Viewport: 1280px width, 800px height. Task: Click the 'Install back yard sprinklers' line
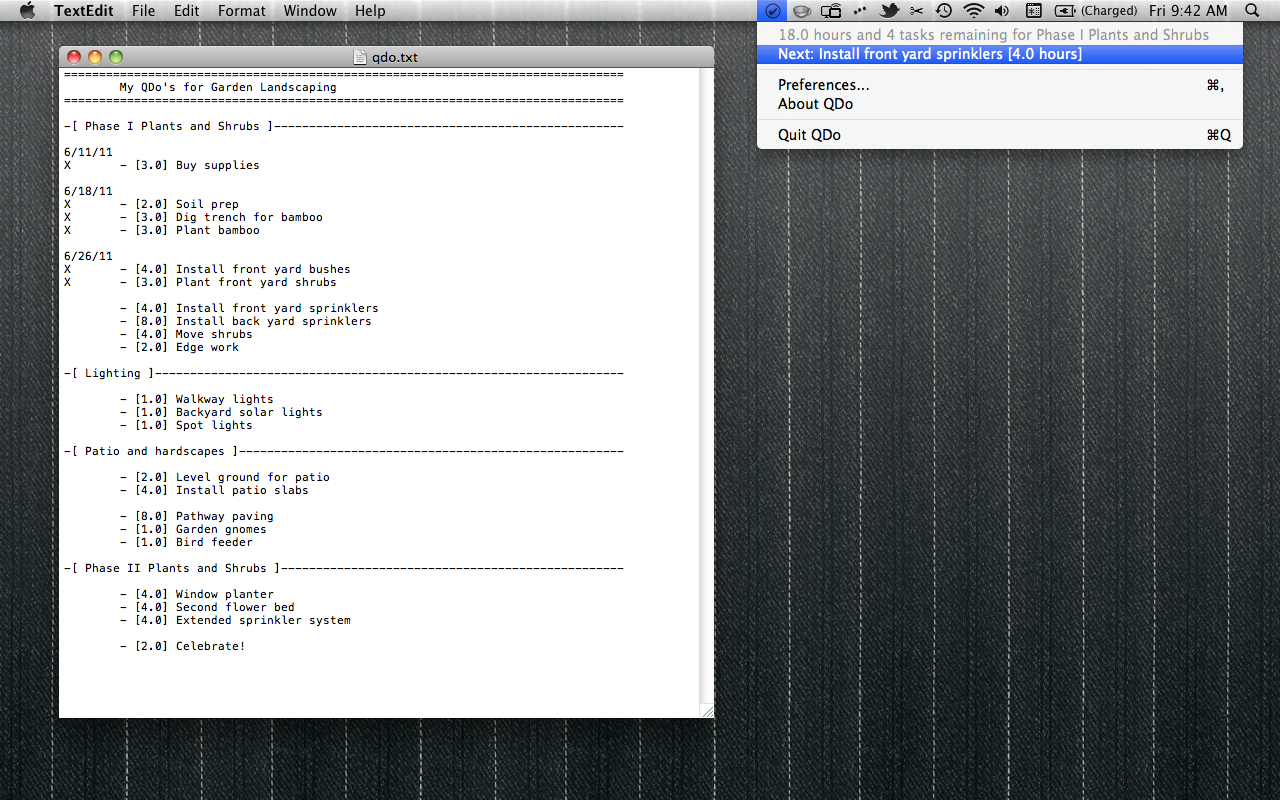[245, 321]
